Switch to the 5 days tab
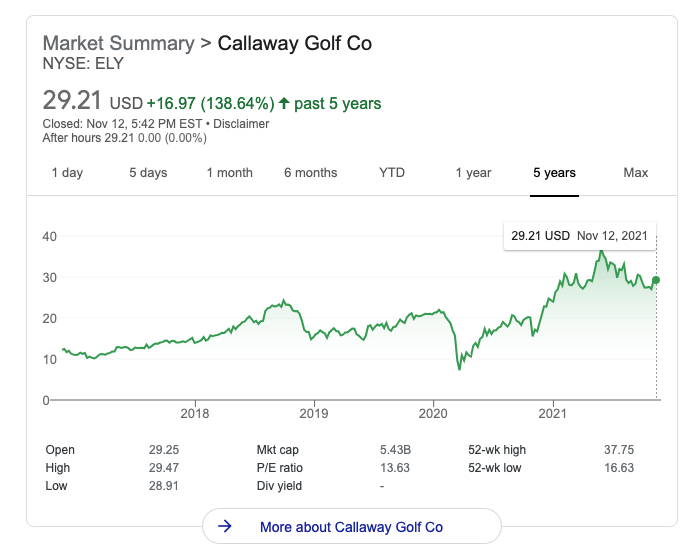The image size is (698, 557). (x=148, y=173)
